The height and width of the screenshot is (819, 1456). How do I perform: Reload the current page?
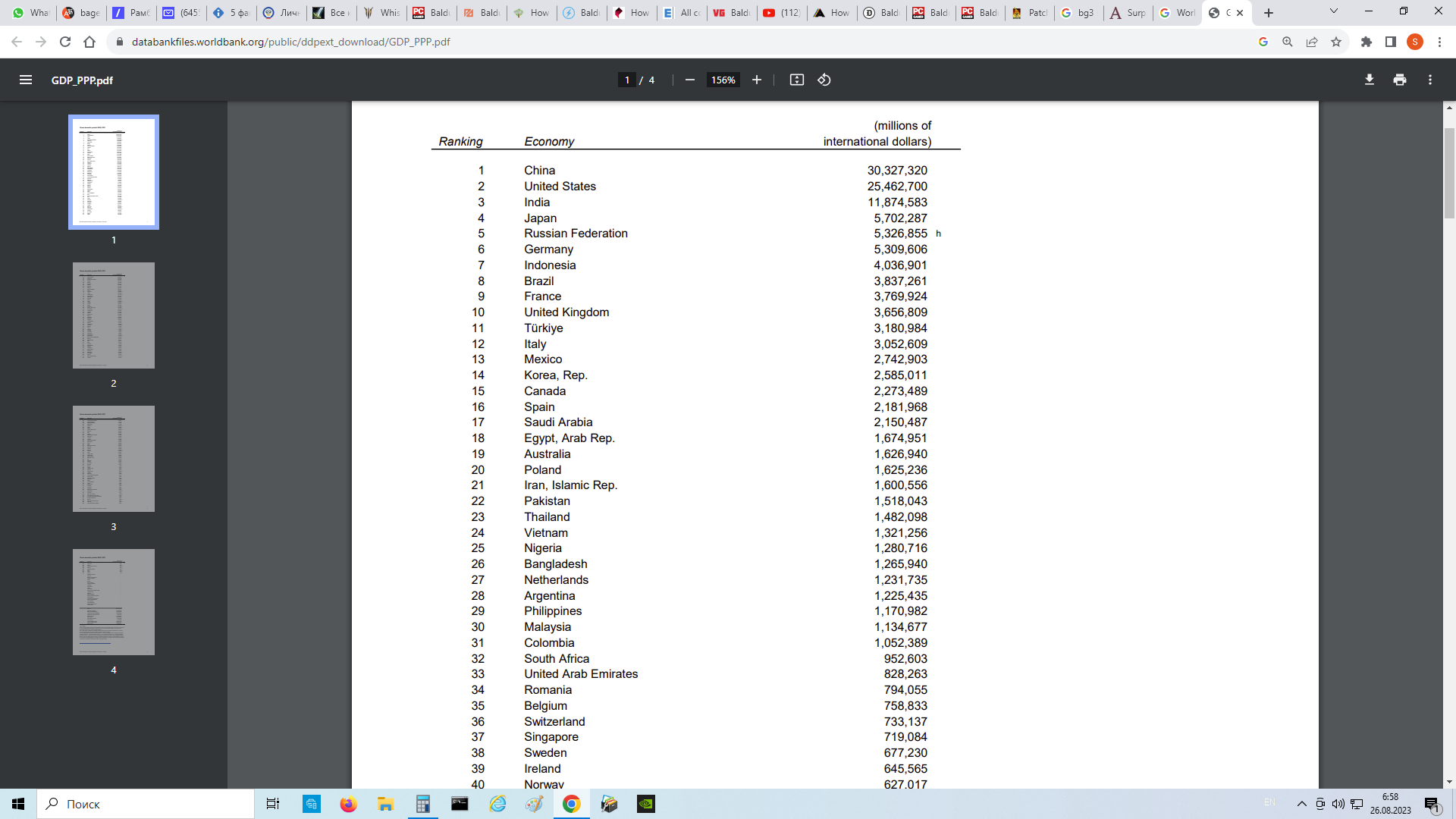[65, 42]
